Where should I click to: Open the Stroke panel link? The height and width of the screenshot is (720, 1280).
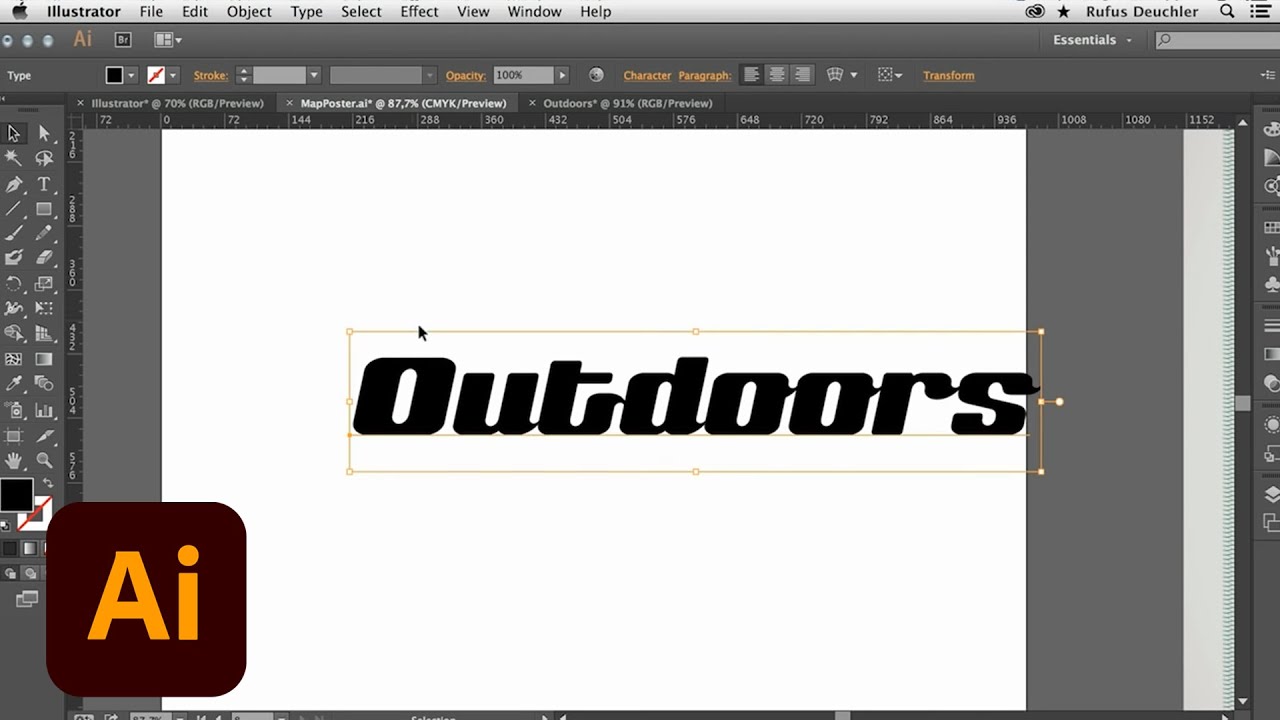pos(210,75)
